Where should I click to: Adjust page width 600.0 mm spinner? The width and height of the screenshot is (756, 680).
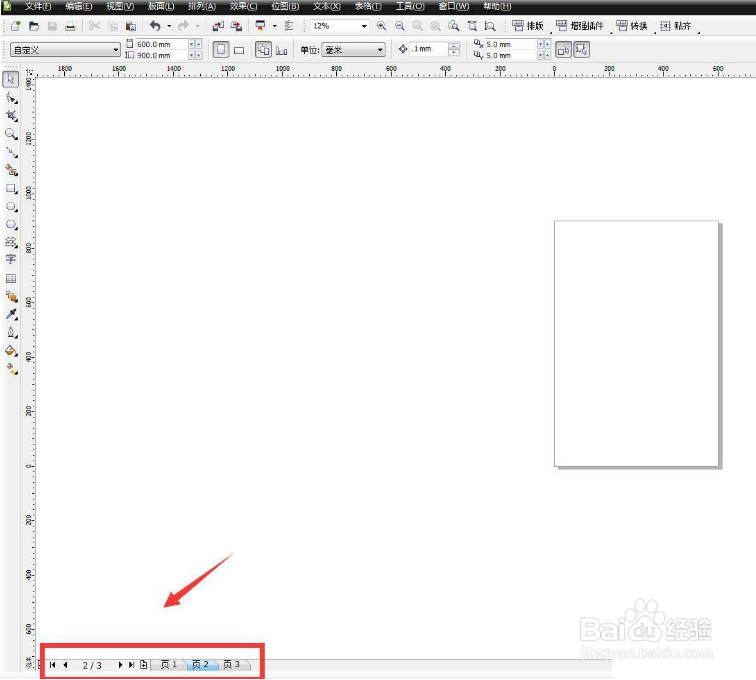(195, 44)
